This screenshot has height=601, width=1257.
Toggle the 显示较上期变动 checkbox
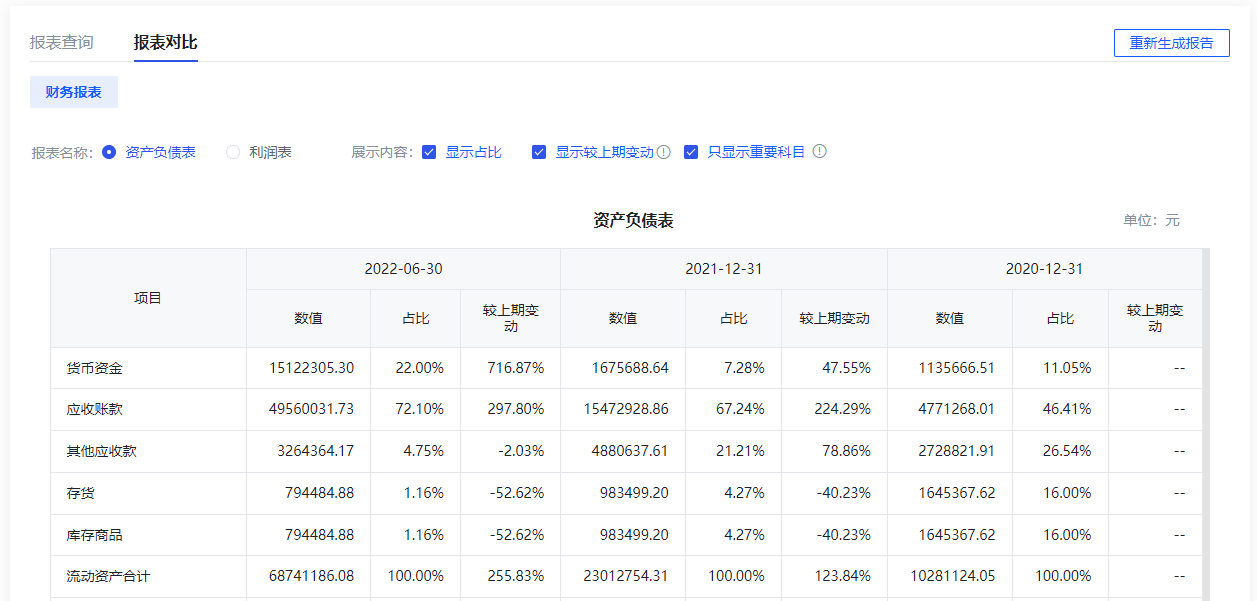539,152
